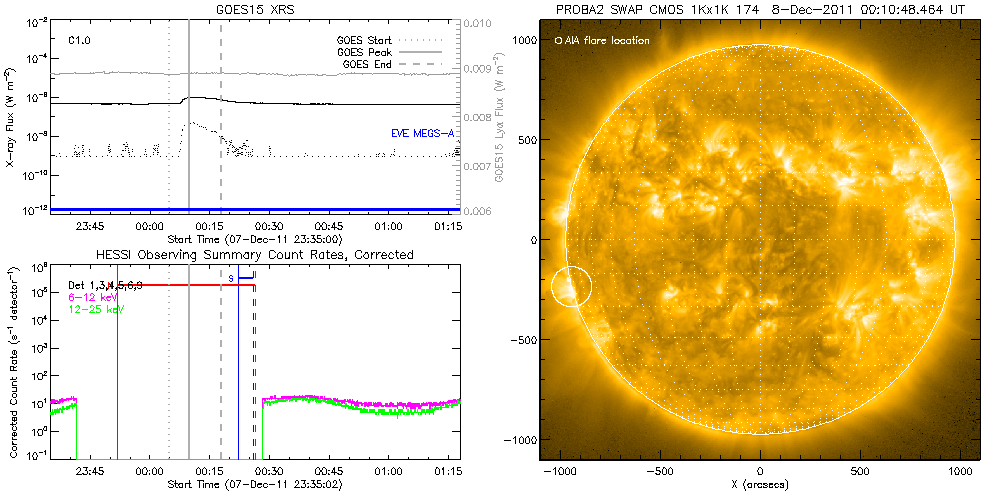Click the PROBA2 SWAP image title
Image resolution: width=1000 pixels, height=500 pixels.
coord(760,9)
